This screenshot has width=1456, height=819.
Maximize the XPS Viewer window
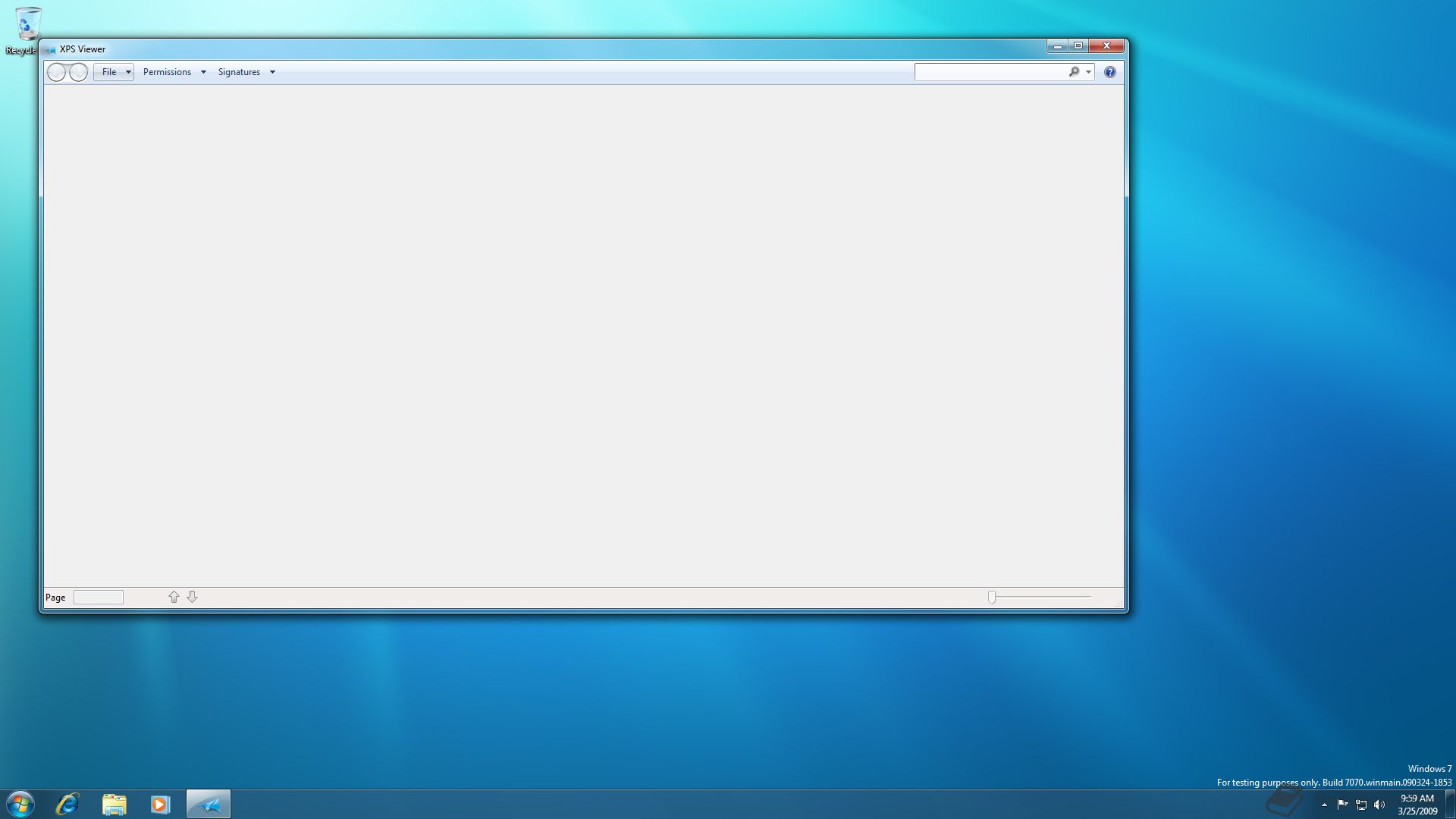(1078, 46)
